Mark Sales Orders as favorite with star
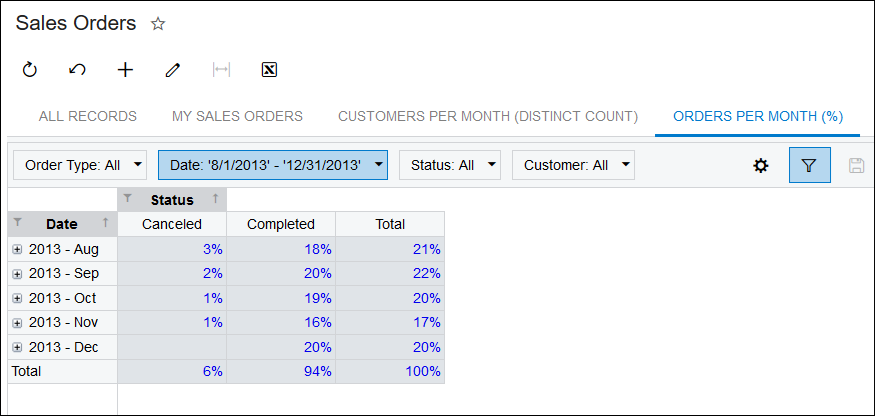This screenshot has height=416, width=875. [157, 23]
